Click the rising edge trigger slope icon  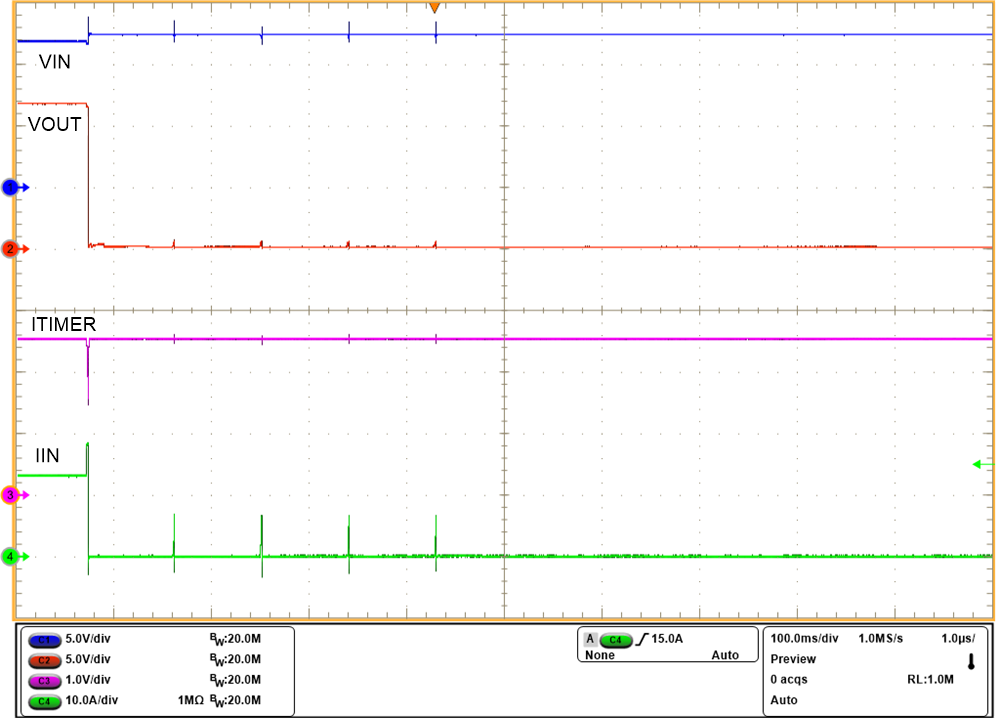(x=643, y=638)
